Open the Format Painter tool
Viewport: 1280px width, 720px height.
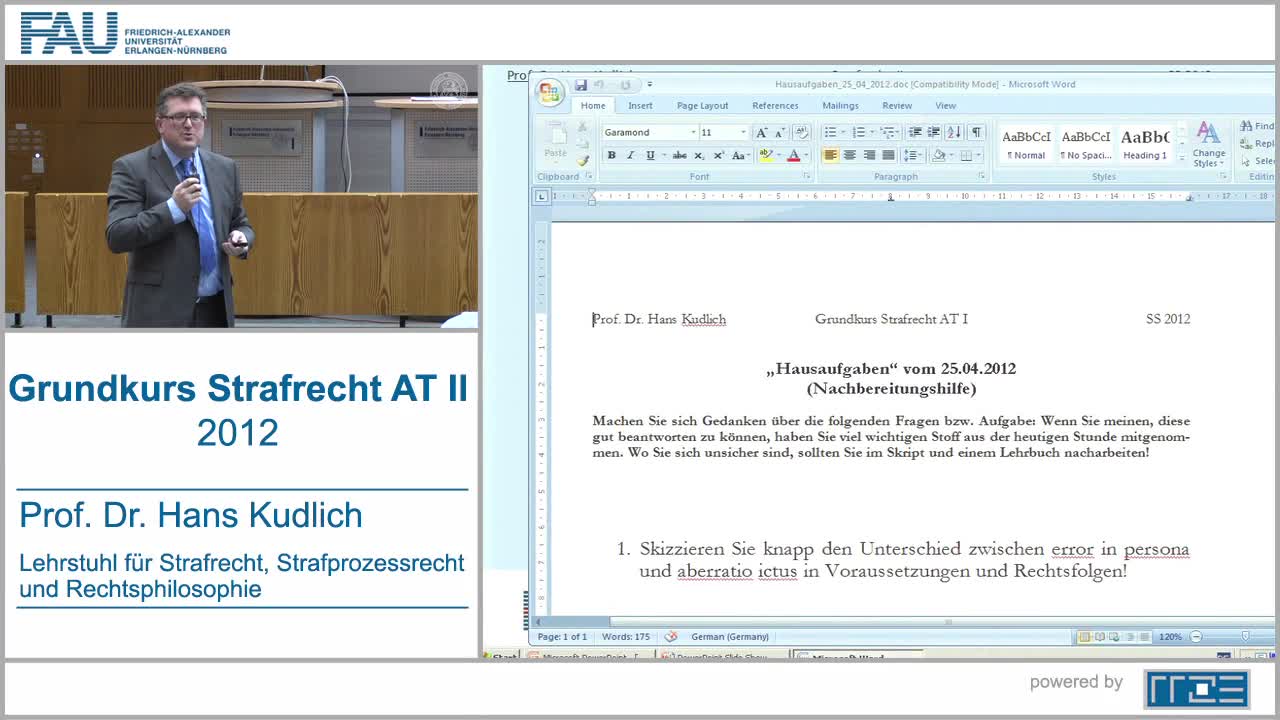coord(585,161)
